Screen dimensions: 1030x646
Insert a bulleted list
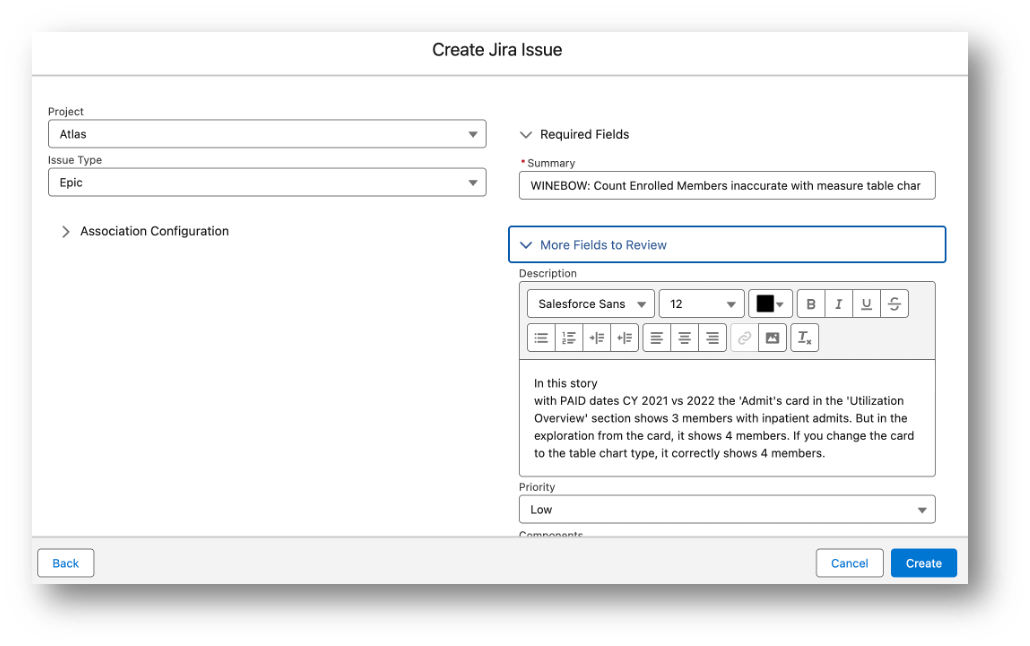[541, 338]
